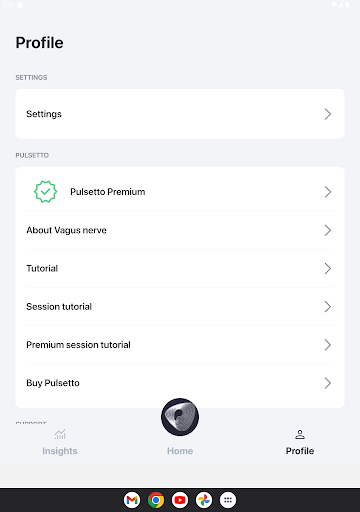Switch to the Home tab label
This screenshot has height=512, width=360.
[x=180, y=451]
